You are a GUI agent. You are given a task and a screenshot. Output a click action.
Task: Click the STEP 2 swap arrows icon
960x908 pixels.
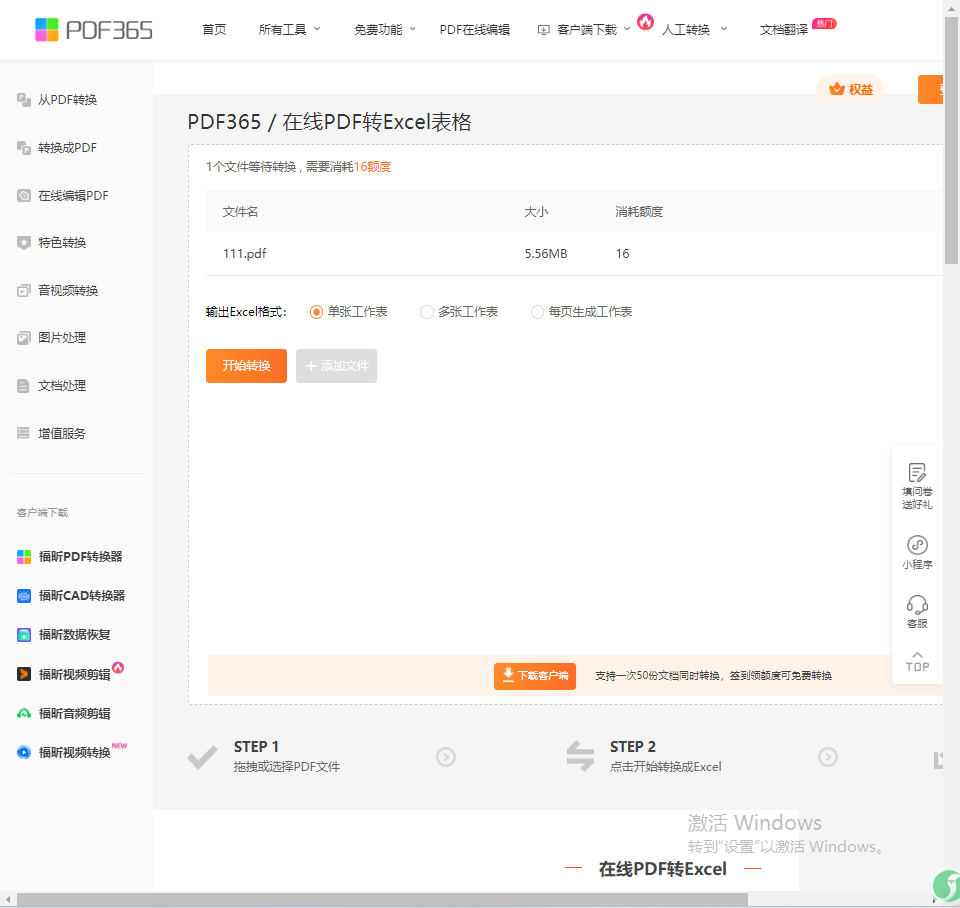click(x=580, y=756)
